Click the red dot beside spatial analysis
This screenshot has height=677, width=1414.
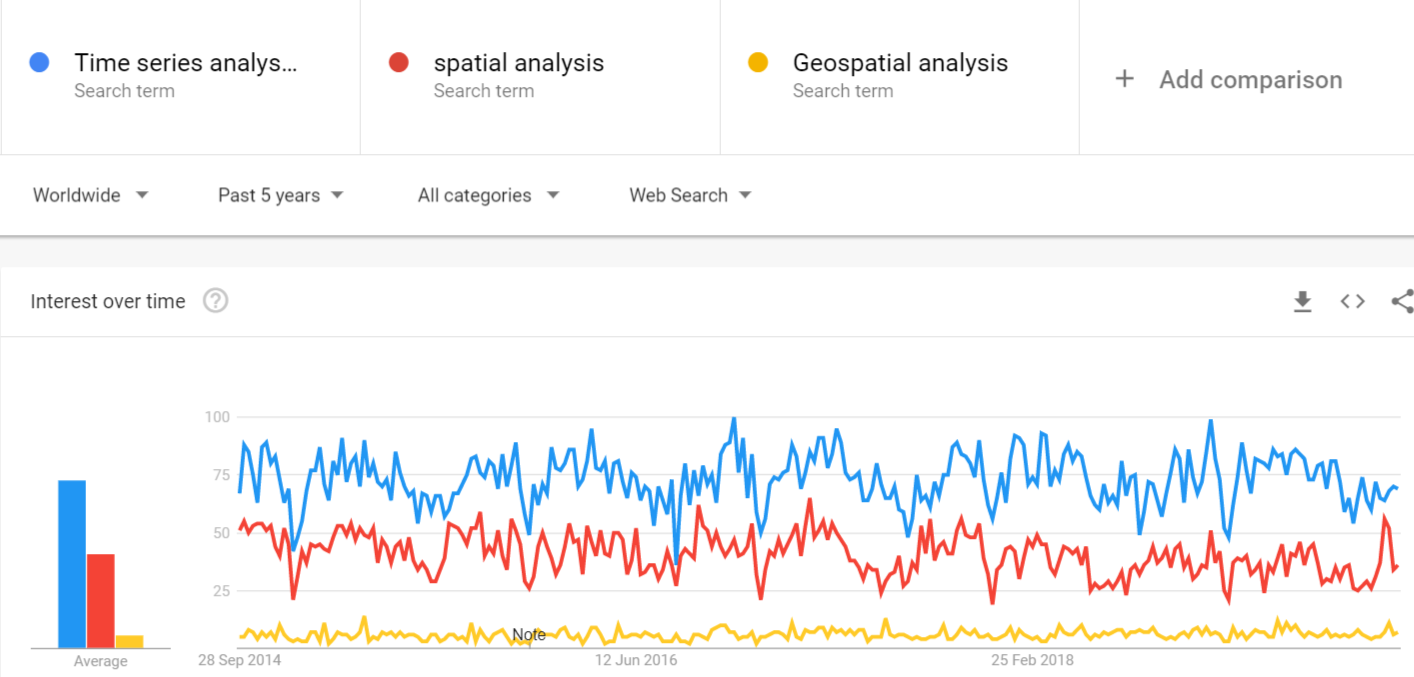point(399,63)
